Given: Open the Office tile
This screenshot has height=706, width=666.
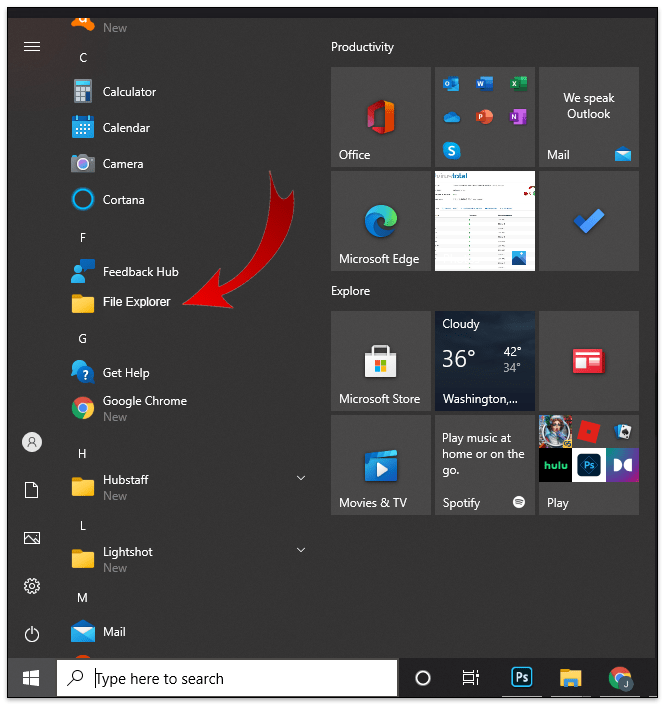Looking at the screenshot, I should point(381,117).
